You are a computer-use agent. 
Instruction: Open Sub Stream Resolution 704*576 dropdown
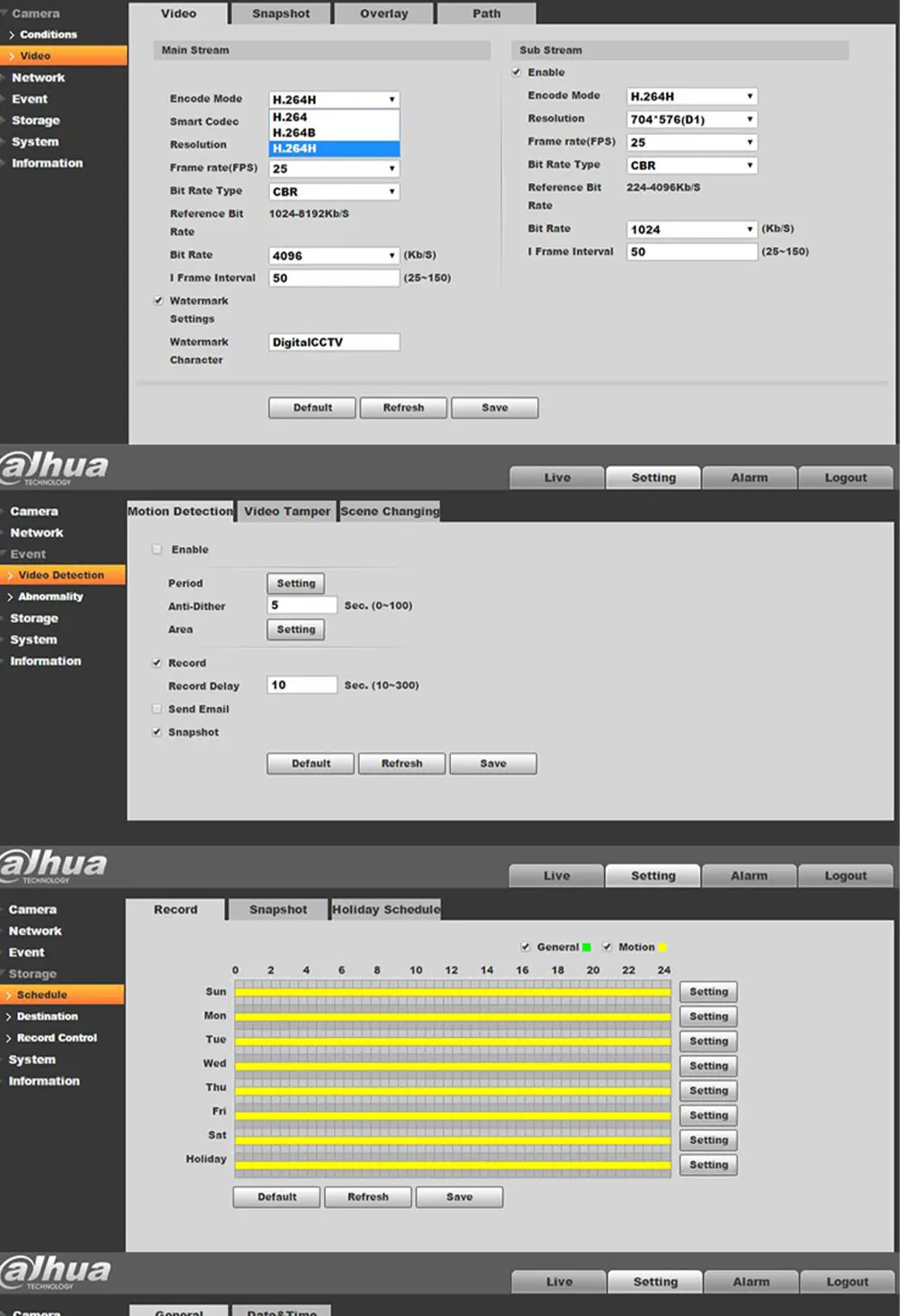(x=692, y=120)
